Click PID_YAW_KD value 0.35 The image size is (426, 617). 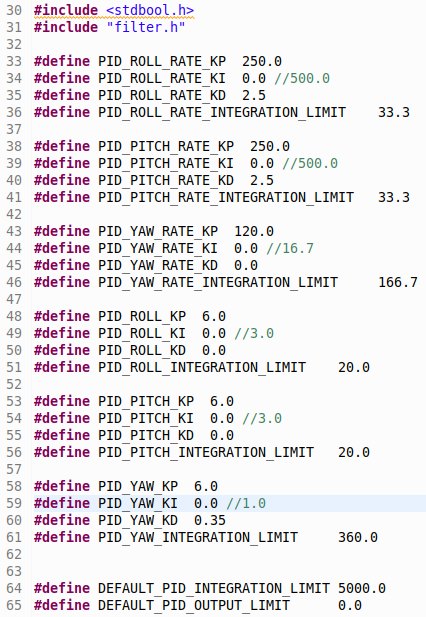coord(210,520)
